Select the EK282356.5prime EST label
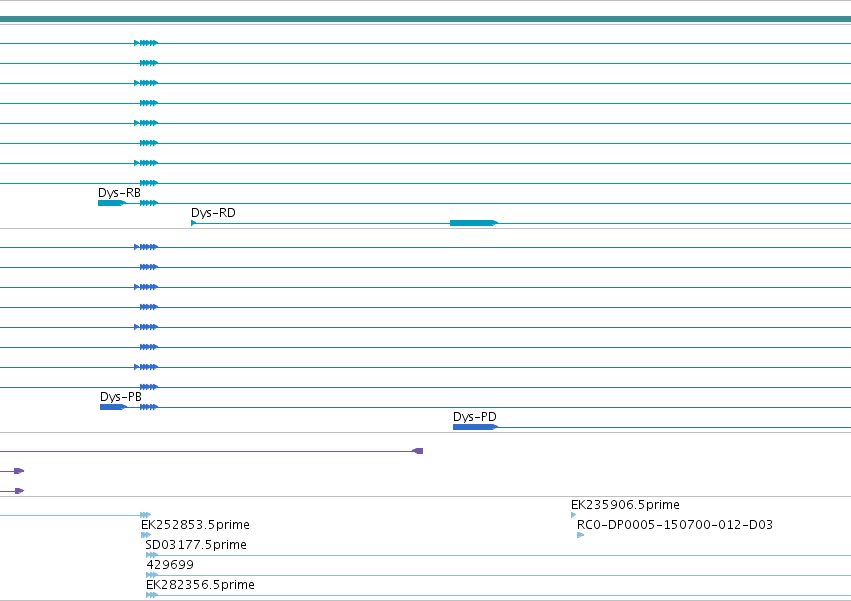The width and height of the screenshot is (851, 601). 200,585
